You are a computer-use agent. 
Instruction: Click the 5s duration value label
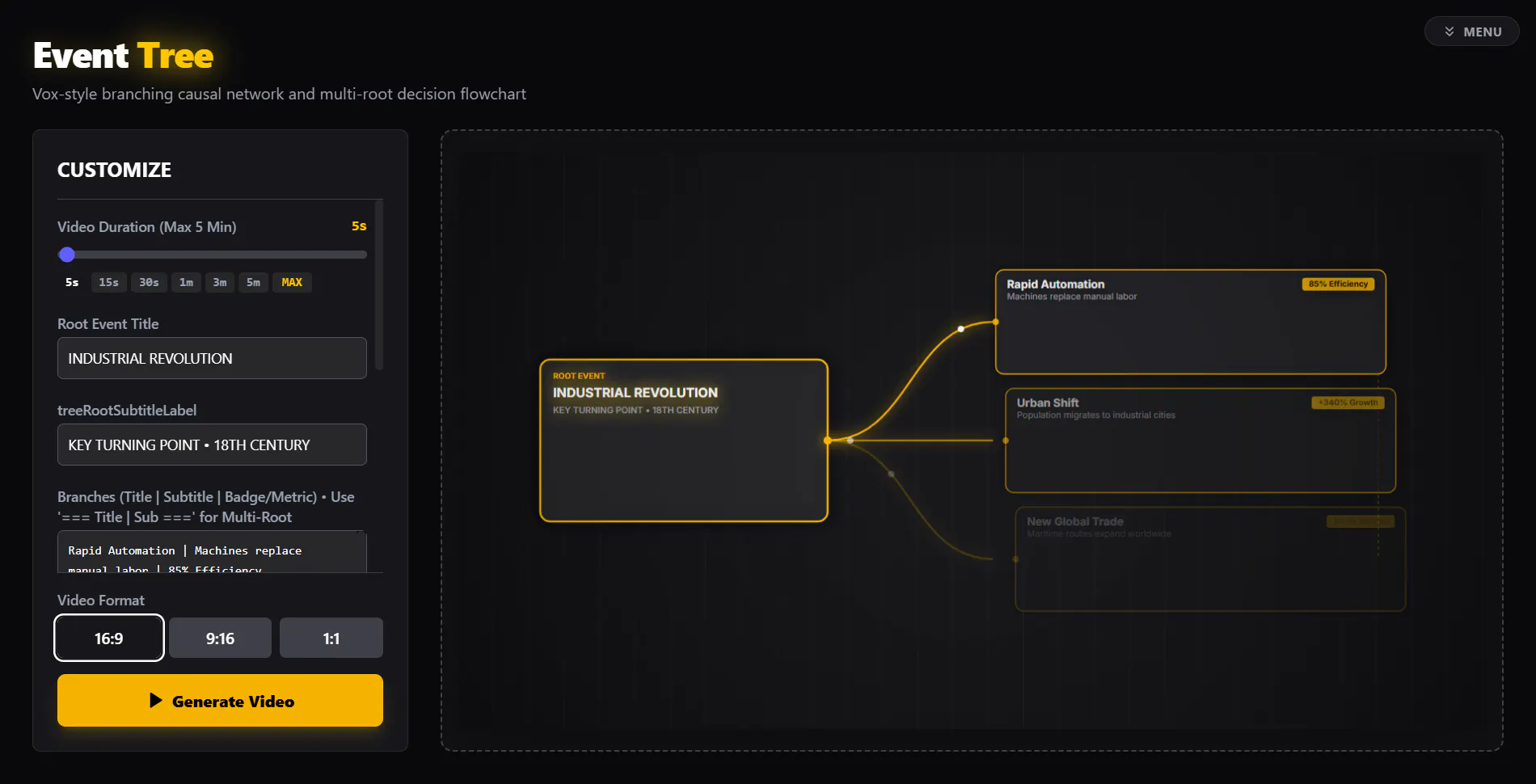click(x=359, y=226)
